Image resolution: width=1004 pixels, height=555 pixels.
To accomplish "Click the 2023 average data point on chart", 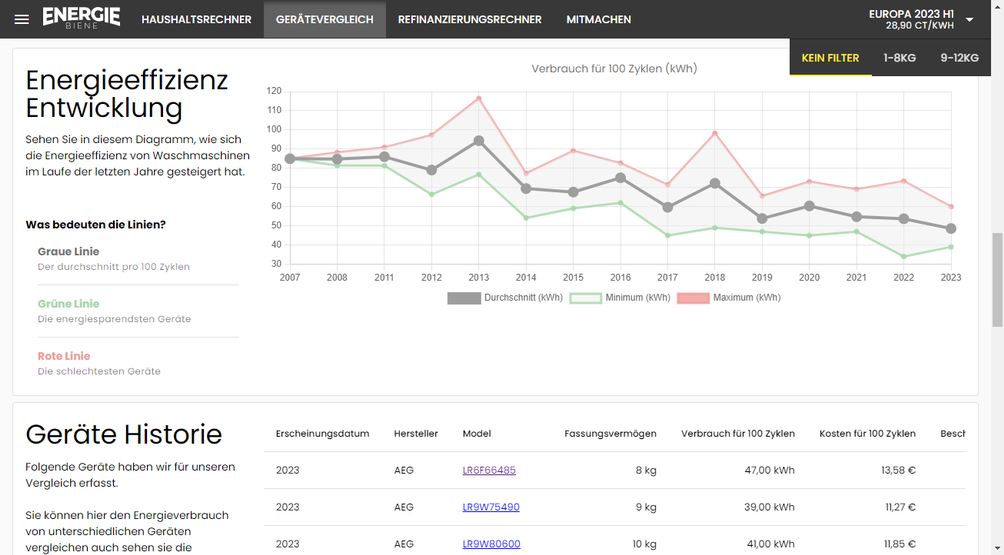I will pyautogui.click(x=951, y=229).
